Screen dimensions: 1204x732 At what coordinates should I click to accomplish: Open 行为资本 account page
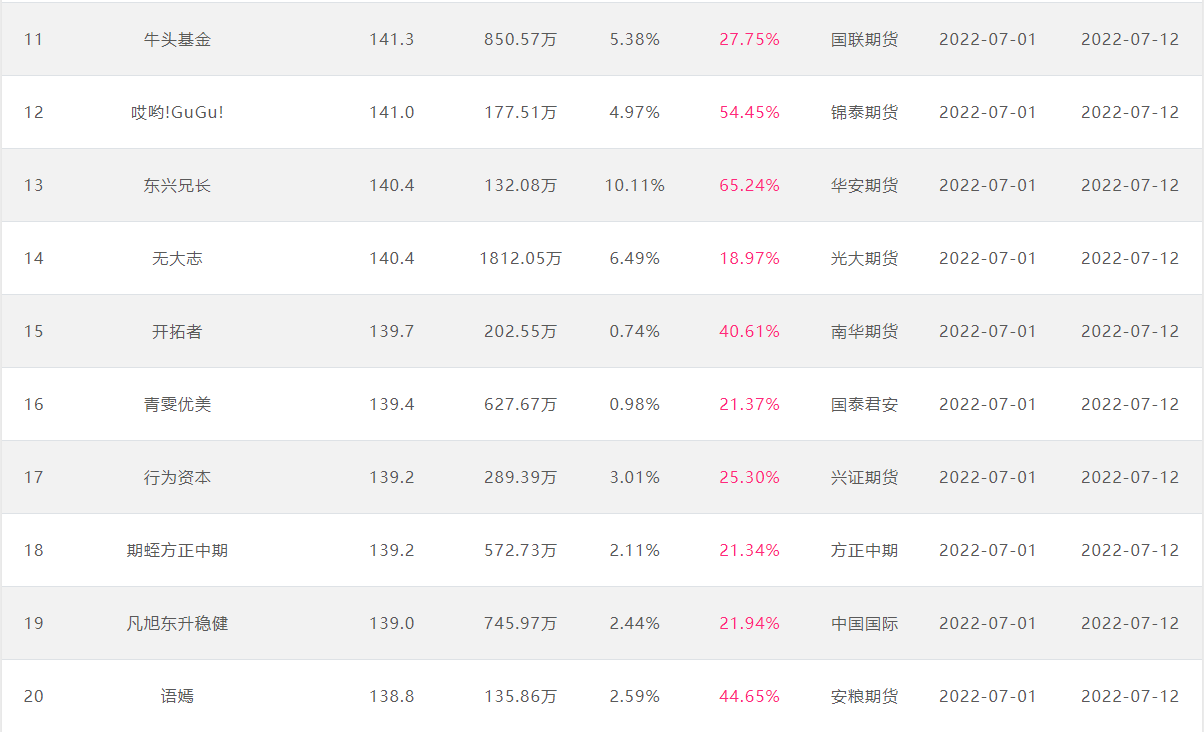(177, 478)
